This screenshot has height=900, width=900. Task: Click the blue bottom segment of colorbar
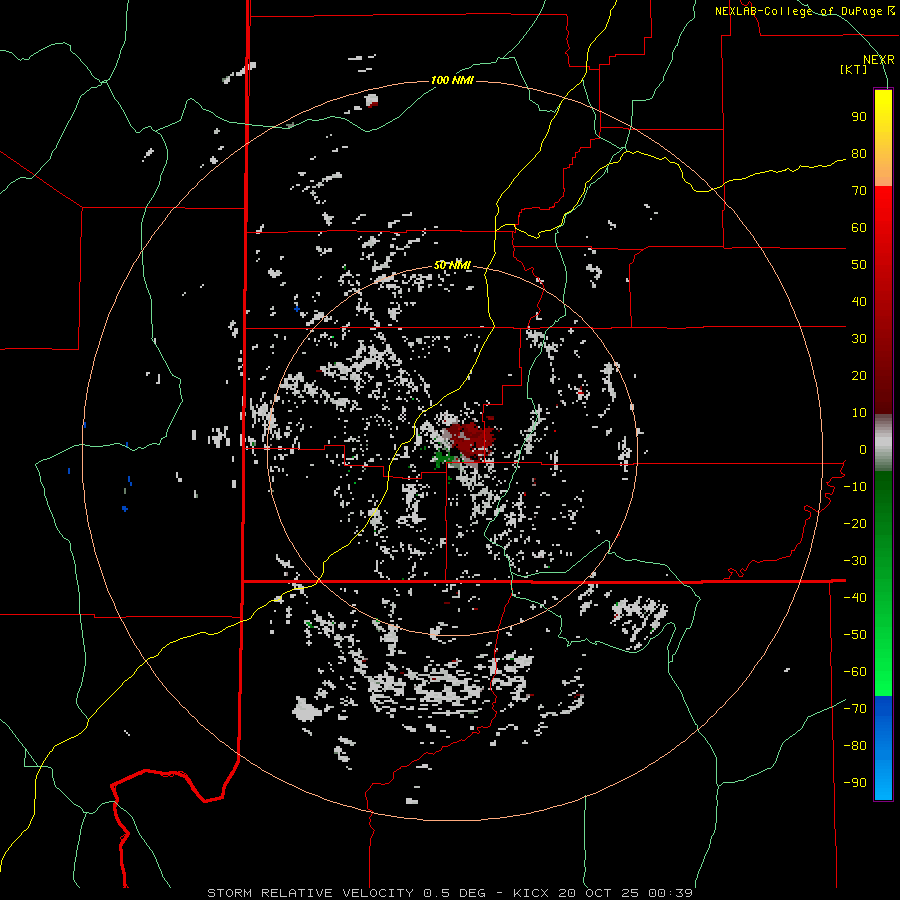[x=883, y=748]
